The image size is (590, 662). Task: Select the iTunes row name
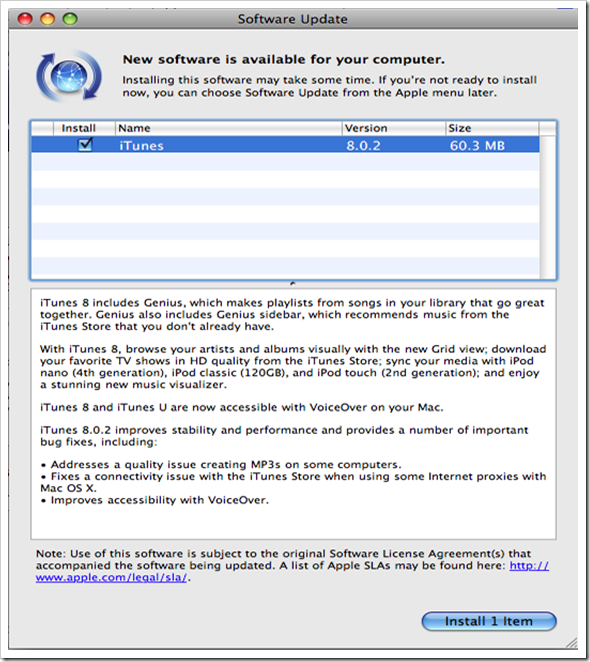[141, 146]
